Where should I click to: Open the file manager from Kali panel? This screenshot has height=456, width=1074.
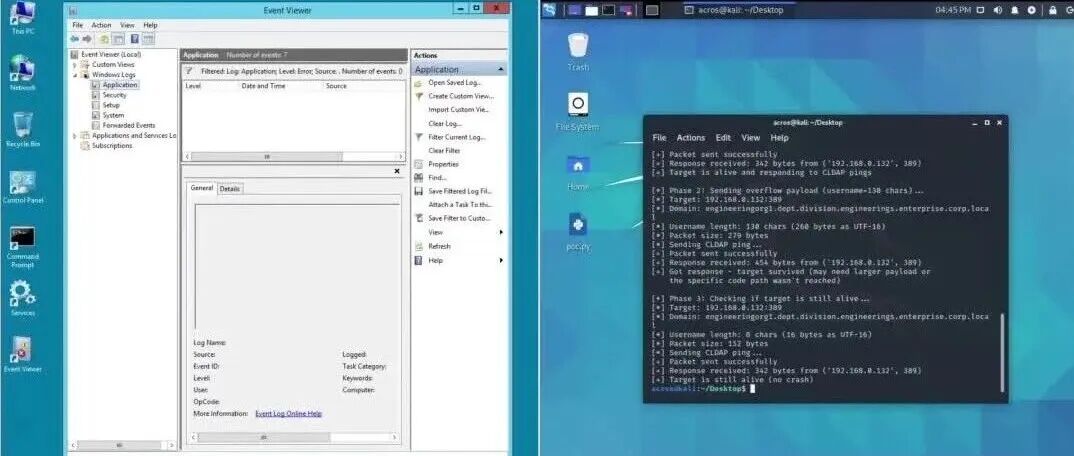click(591, 10)
